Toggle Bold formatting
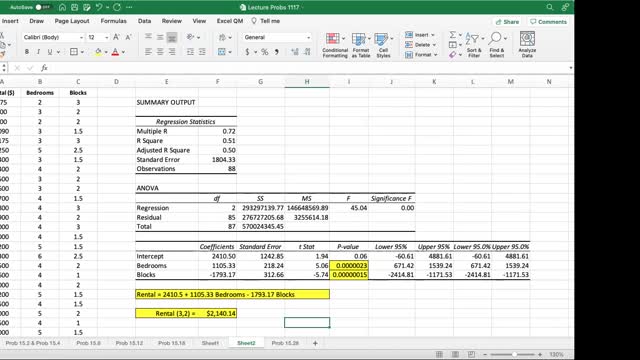640x360 pixels. click(27, 52)
